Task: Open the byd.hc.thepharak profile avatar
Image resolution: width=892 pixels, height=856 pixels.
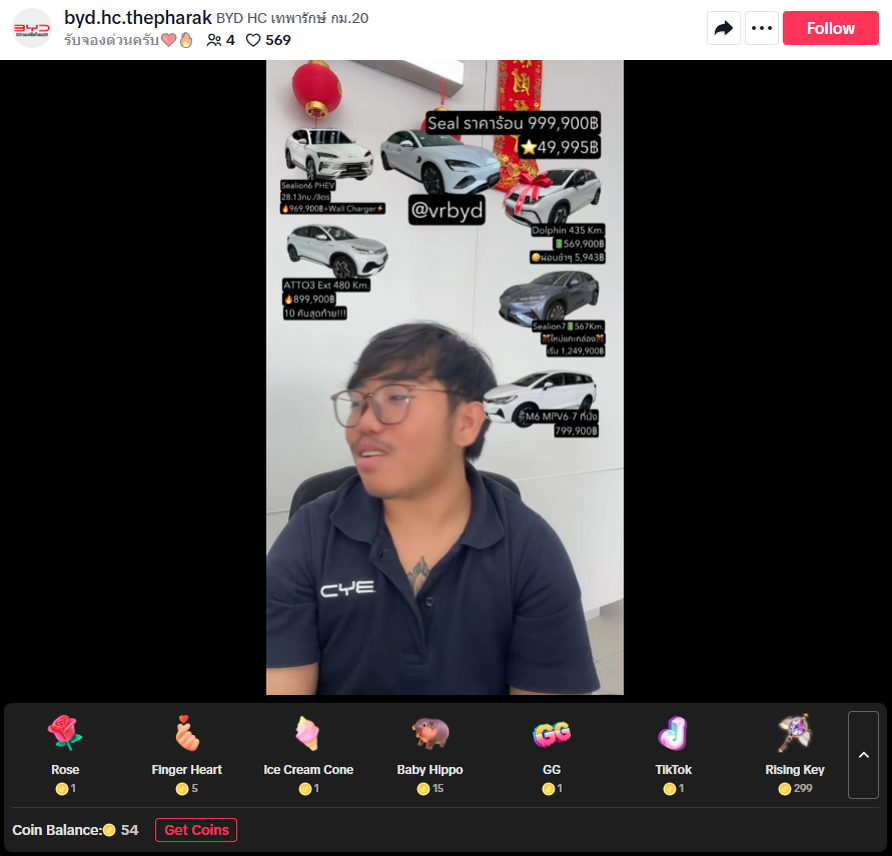Action: 32,28
